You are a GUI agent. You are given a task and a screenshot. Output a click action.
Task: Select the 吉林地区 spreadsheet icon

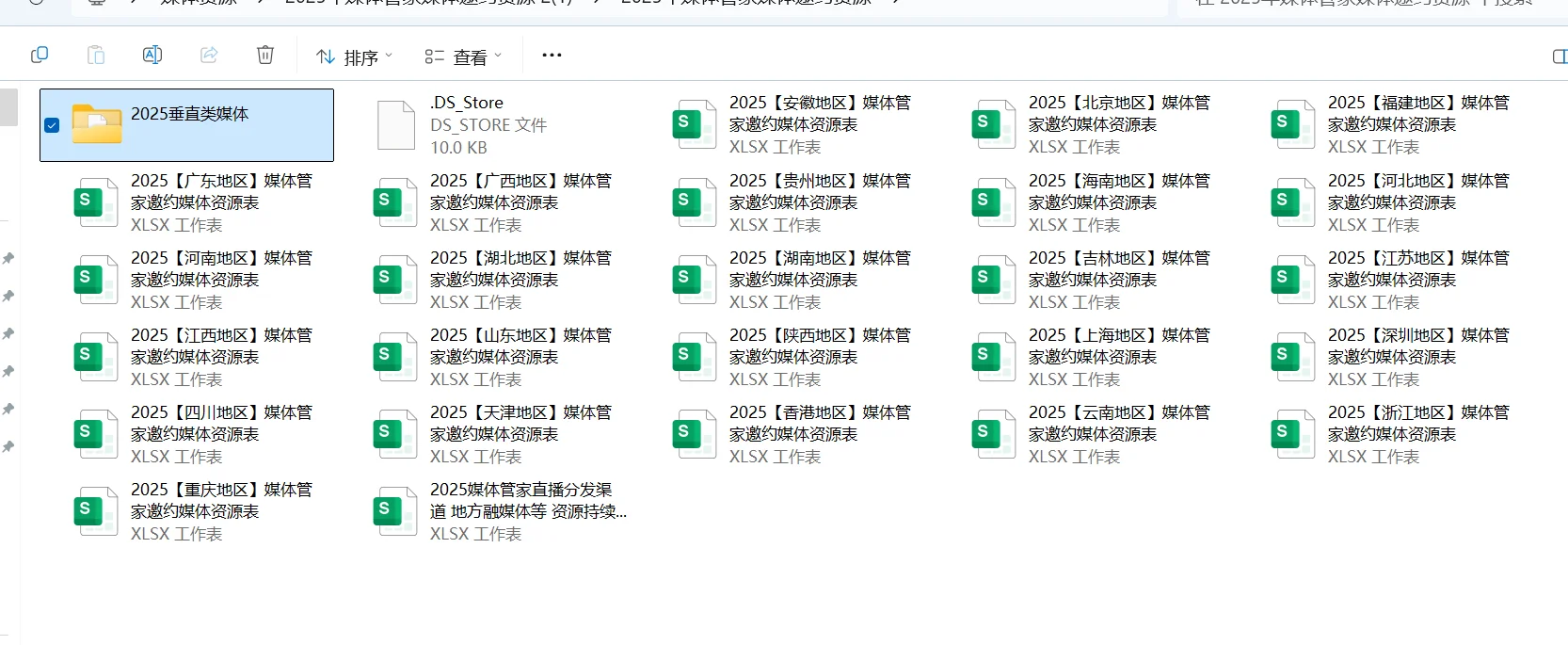click(994, 280)
